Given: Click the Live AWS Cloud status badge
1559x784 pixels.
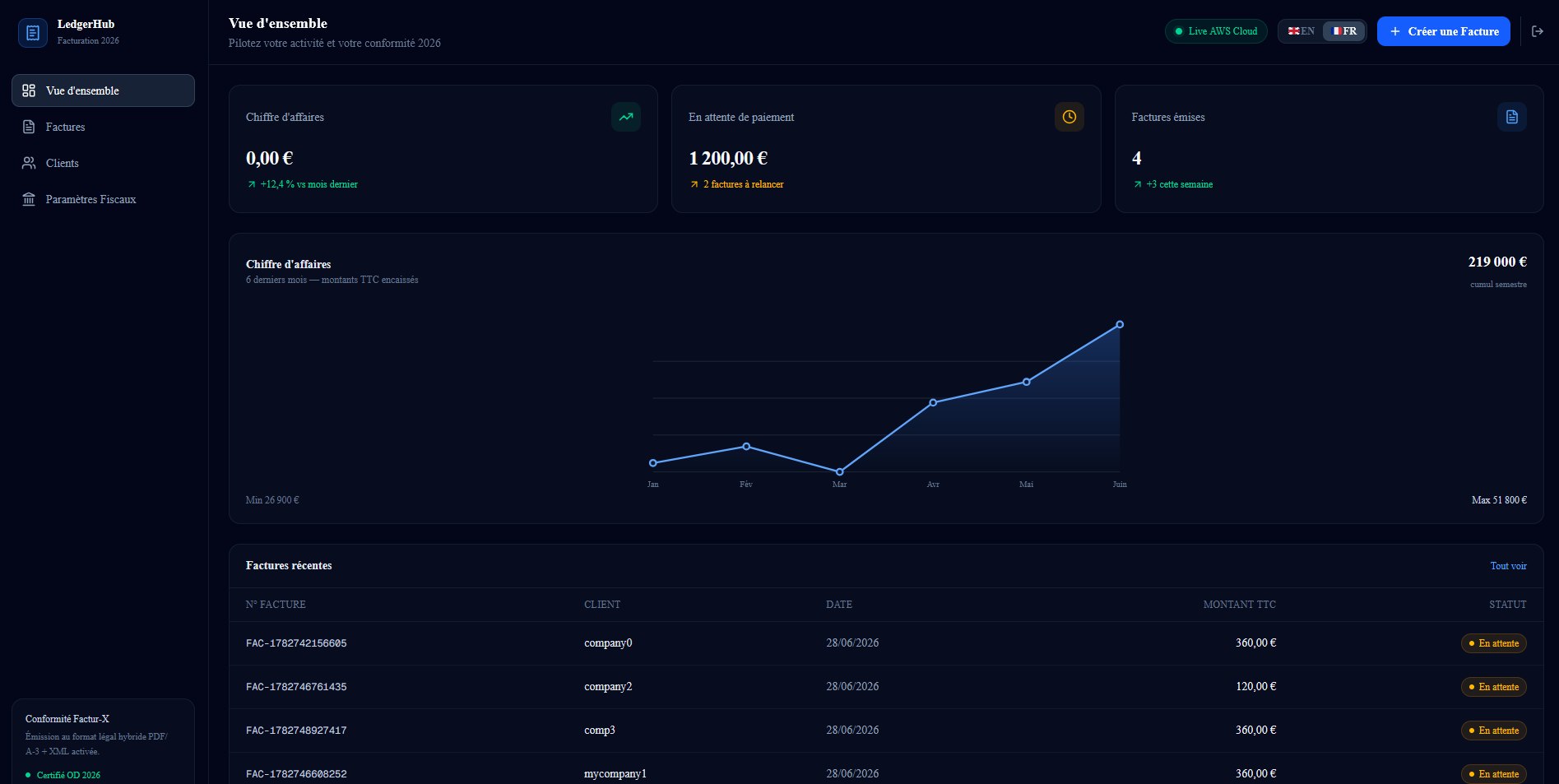Looking at the screenshot, I should [x=1216, y=31].
